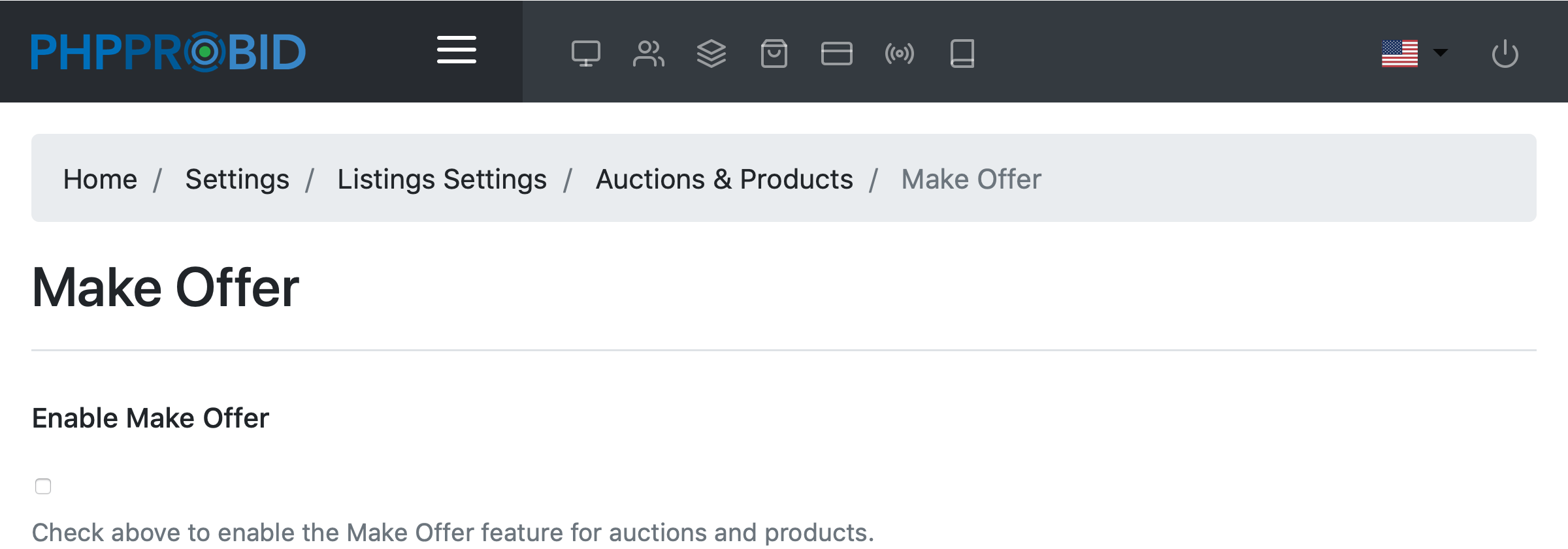The image size is (1568, 549).
Task: Click the radio broadcast signal icon
Action: point(899,54)
